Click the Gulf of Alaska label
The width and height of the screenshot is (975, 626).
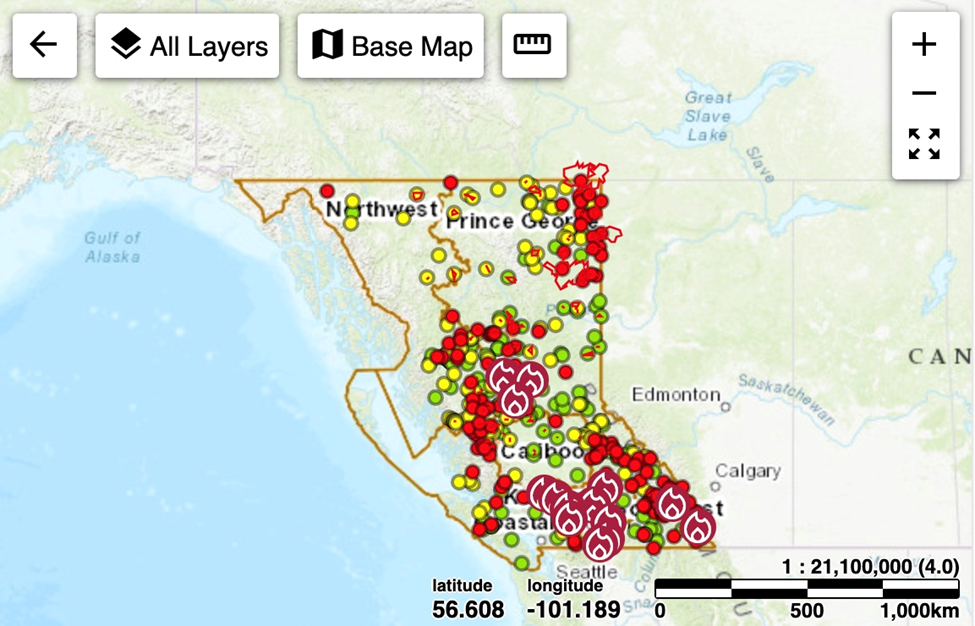point(112,246)
